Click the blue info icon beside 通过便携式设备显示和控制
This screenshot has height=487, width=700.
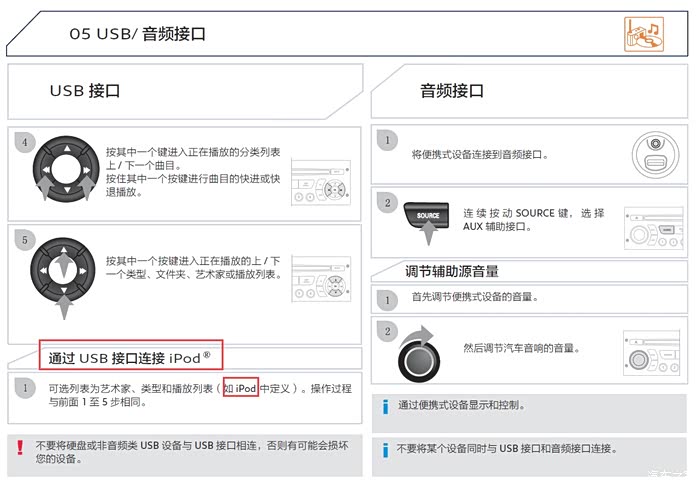pyautogui.click(x=386, y=407)
